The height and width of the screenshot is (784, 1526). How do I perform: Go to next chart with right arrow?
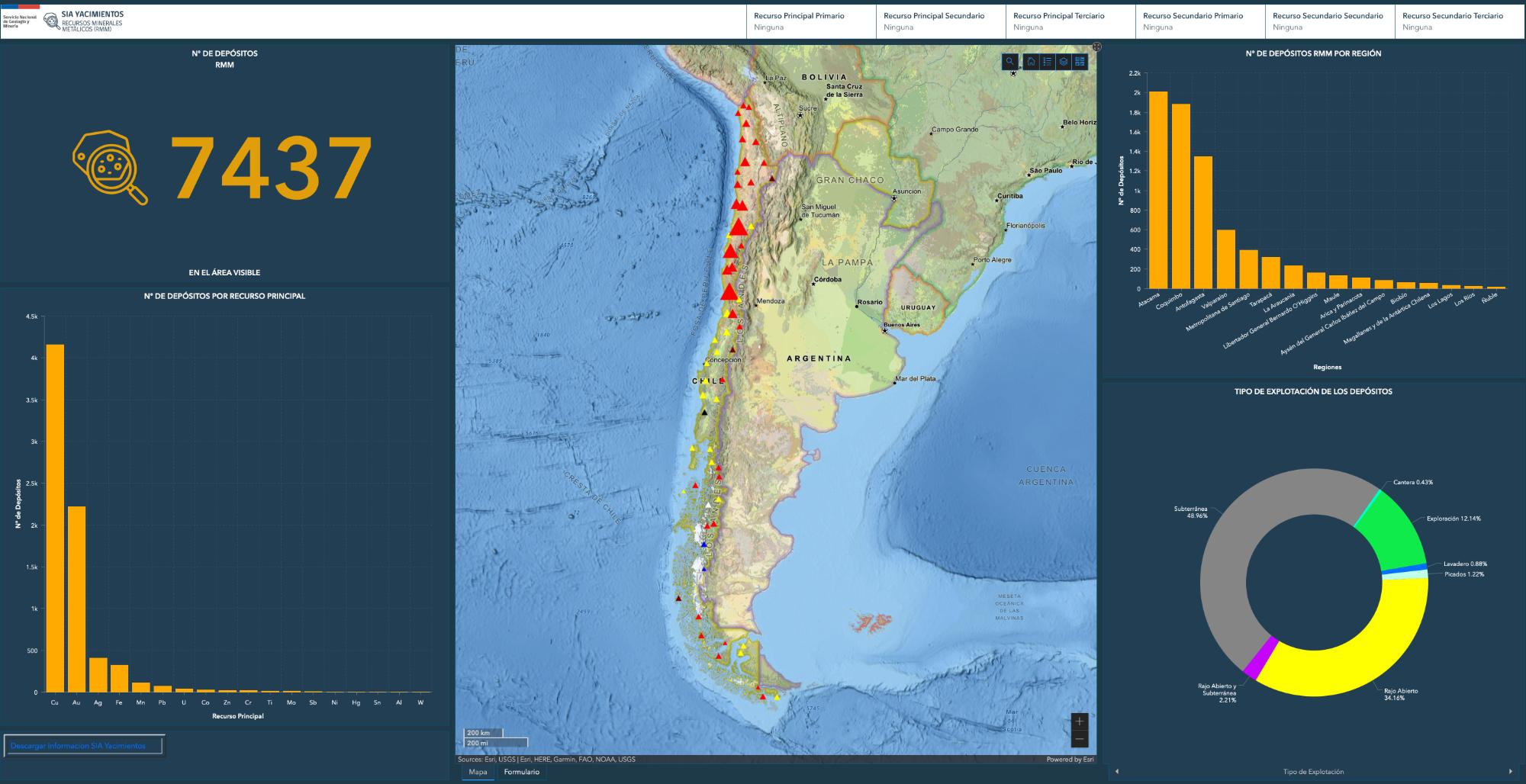(1510, 772)
